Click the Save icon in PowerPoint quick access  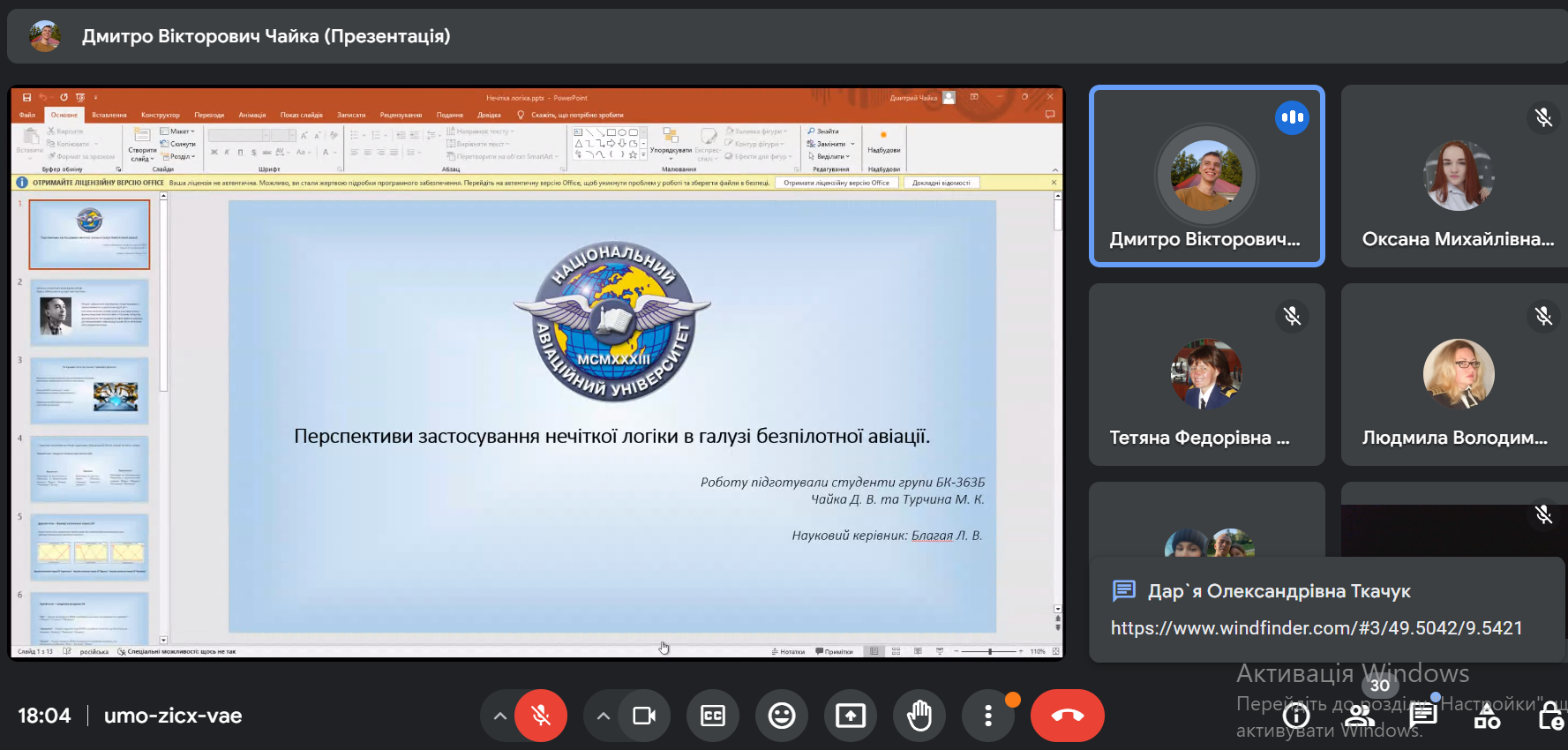(x=26, y=97)
